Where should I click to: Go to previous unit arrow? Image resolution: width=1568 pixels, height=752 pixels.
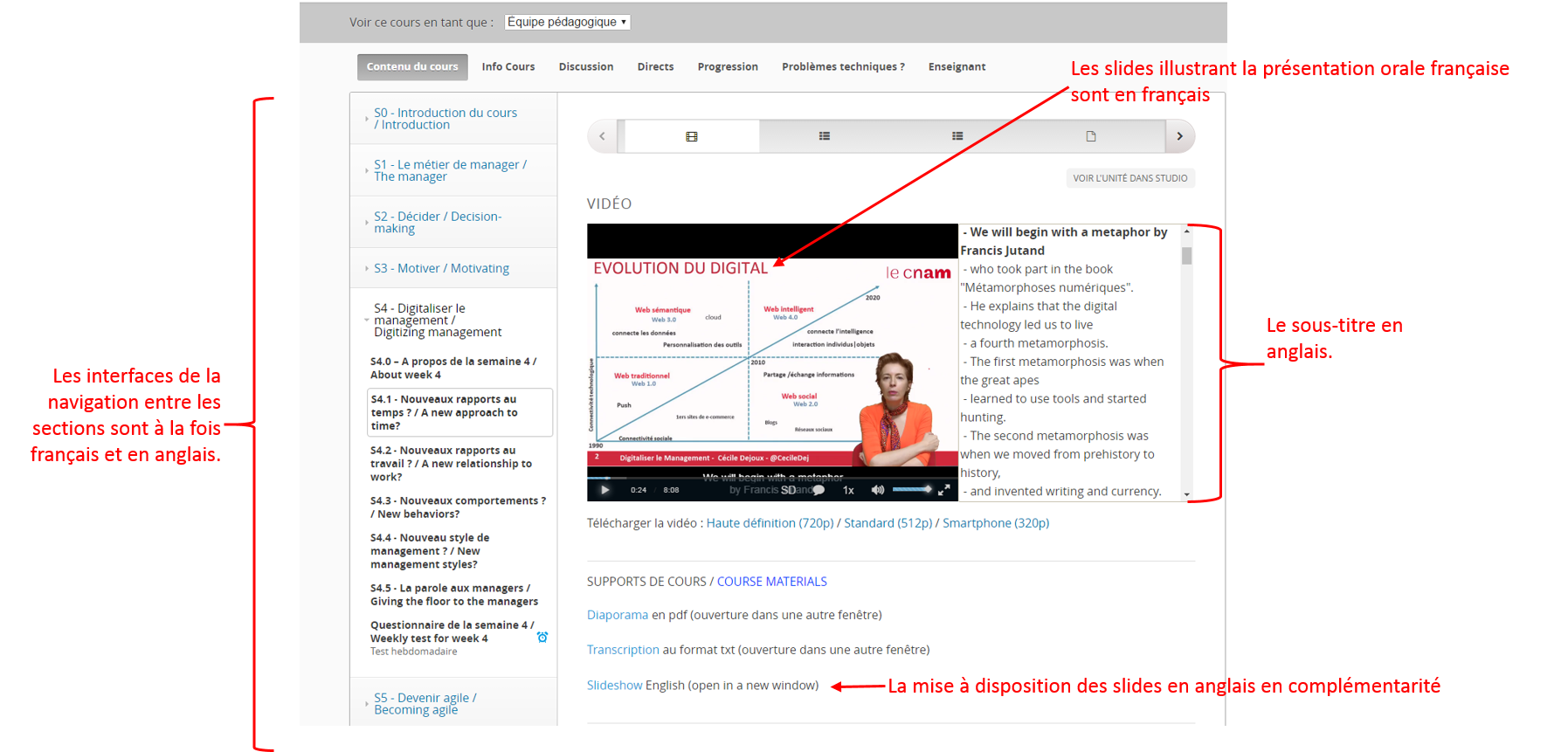602,136
